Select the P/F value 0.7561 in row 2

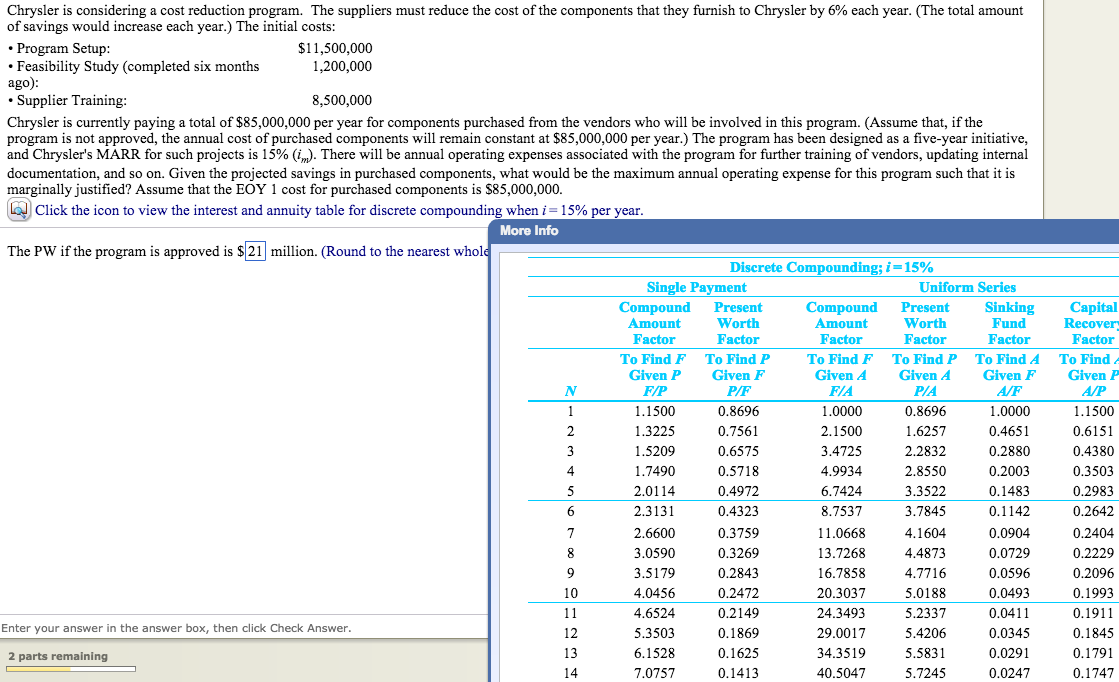pyautogui.click(x=739, y=431)
